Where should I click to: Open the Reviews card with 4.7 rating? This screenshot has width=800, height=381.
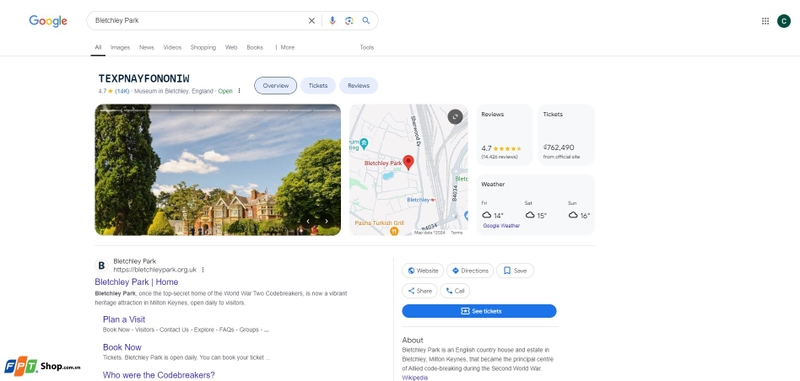[x=505, y=135]
